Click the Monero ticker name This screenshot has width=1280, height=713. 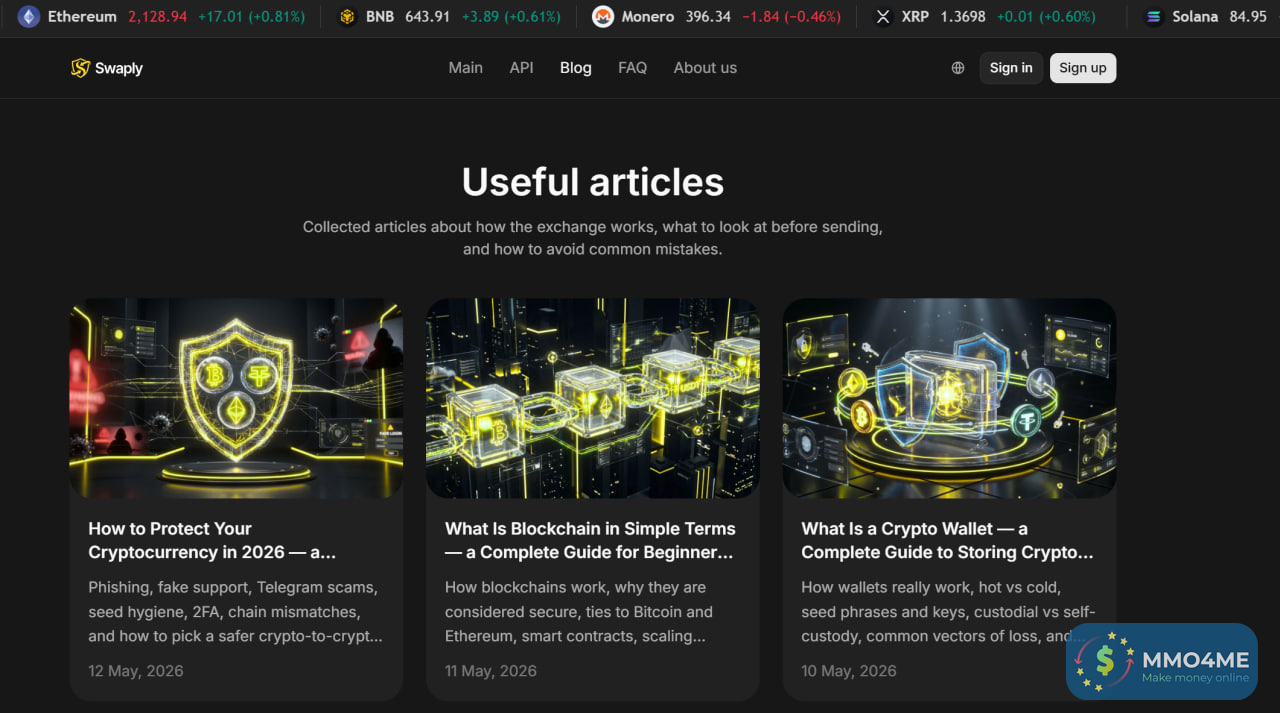pos(648,17)
